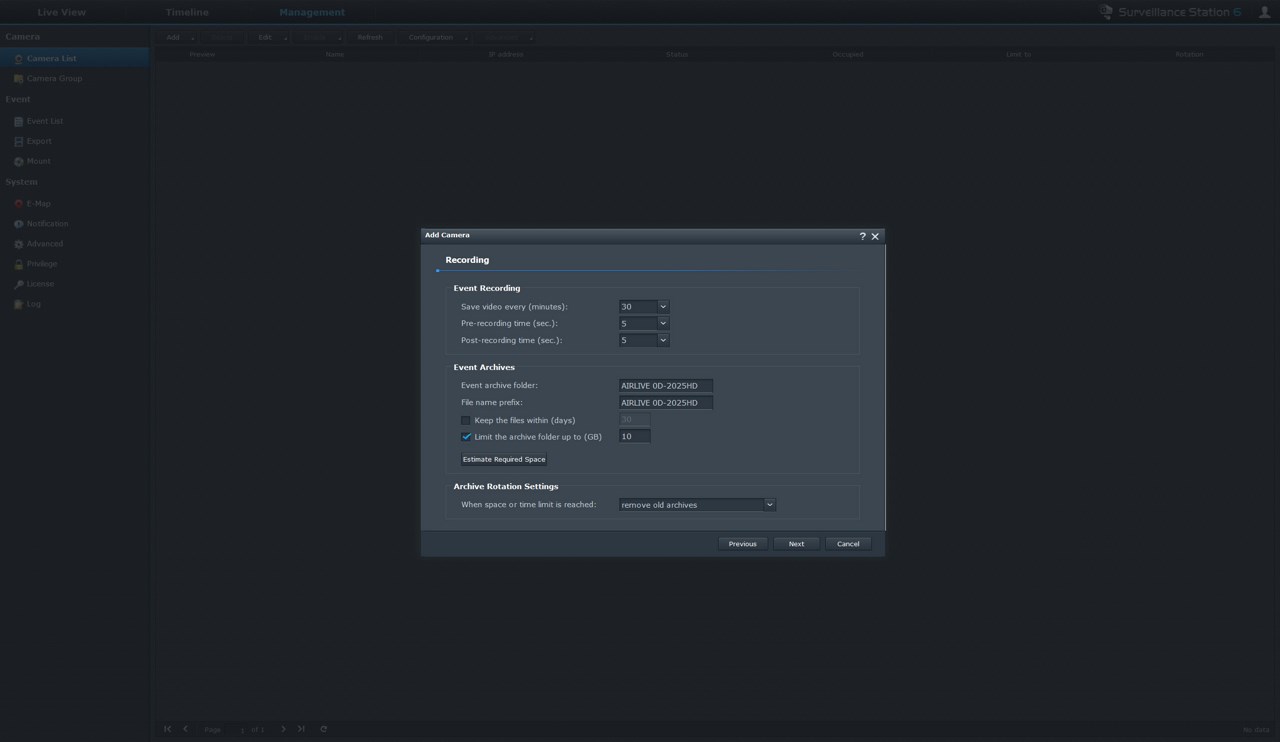
Task: Uncheck Limit the archive folder up to (GB)
Action: click(x=466, y=437)
